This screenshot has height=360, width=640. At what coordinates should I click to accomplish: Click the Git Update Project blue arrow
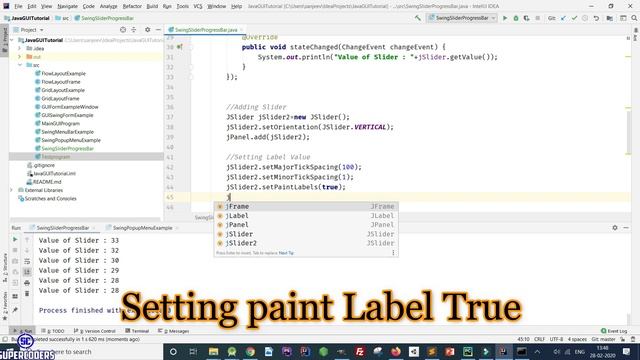tap(563, 18)
